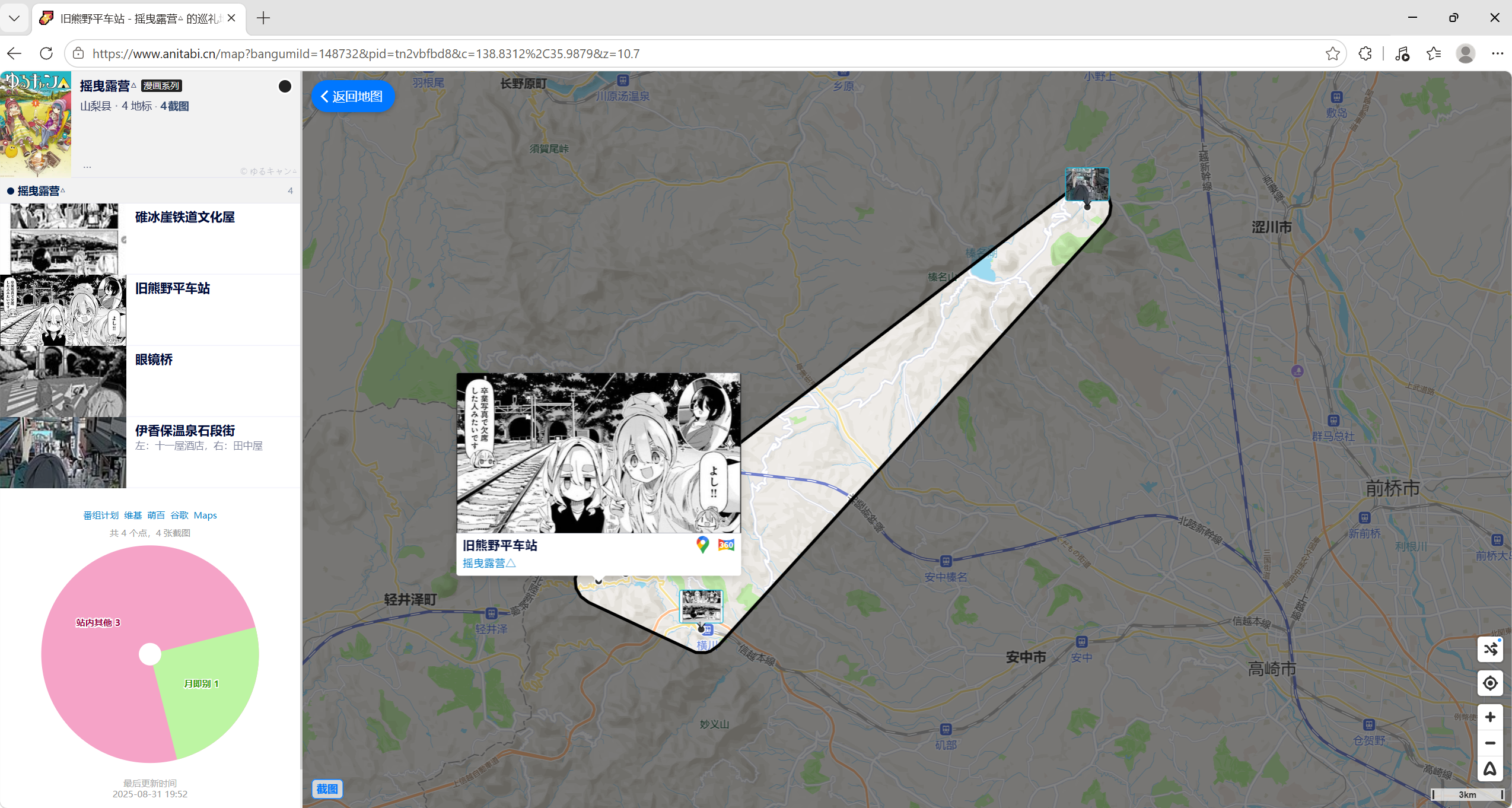Image resolution: width=1512 pixels, height=808 pixels.
Task: Click the 矶部 station icon on map
Action: (x=946, y=729)
